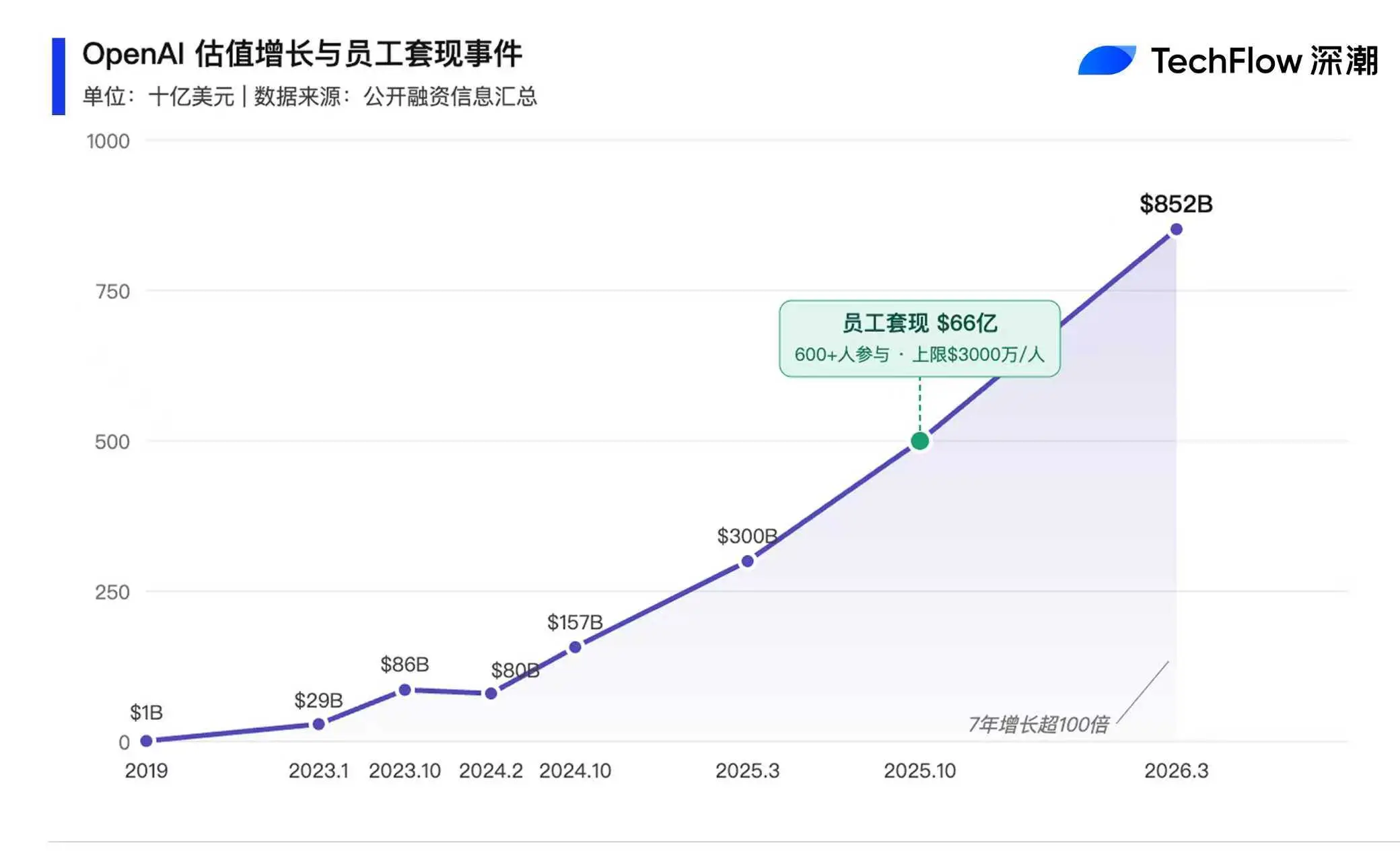Viewport: 1400px width, 862px height.
Task: Click the $29B data point marker
Action: click(x=319, y=724)
